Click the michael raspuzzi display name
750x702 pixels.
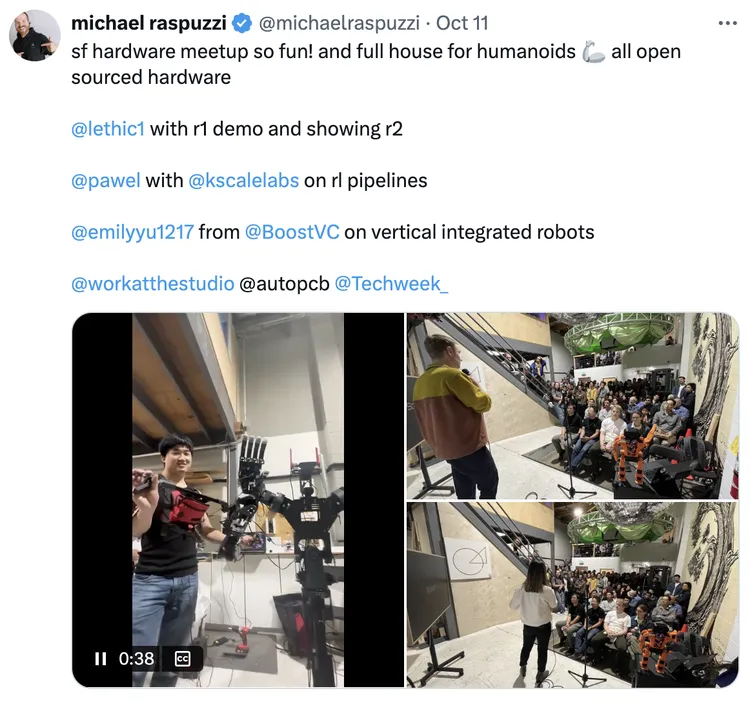pos(149,23)
